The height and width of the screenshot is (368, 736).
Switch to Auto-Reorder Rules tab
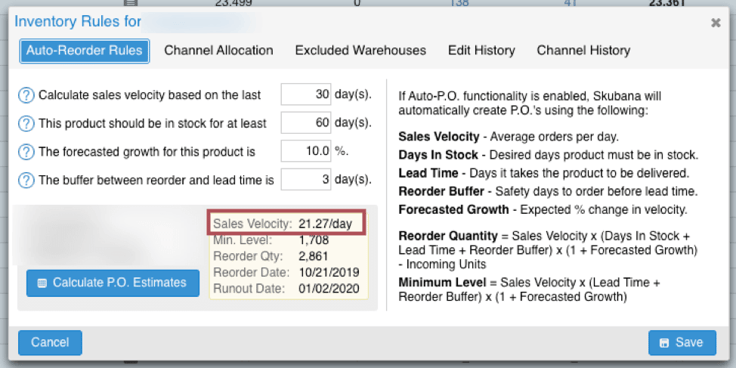[x=84, y=51]
